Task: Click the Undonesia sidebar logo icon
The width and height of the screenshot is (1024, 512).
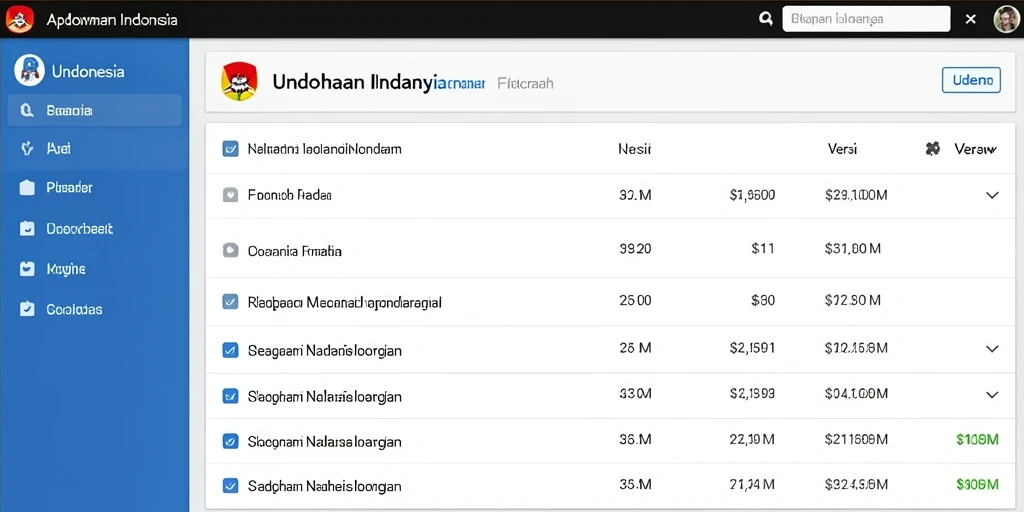Action: click(29, 71)
